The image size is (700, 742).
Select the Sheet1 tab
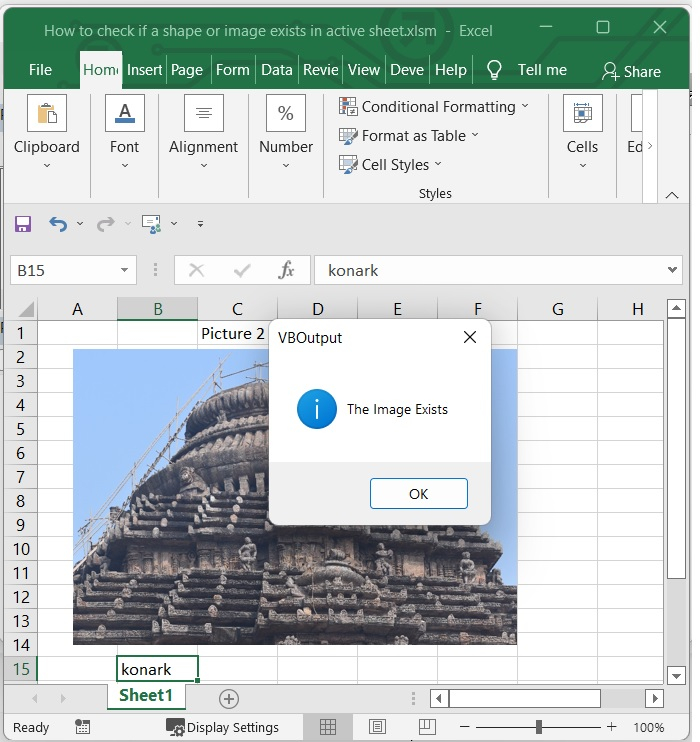tap(146, 695)
